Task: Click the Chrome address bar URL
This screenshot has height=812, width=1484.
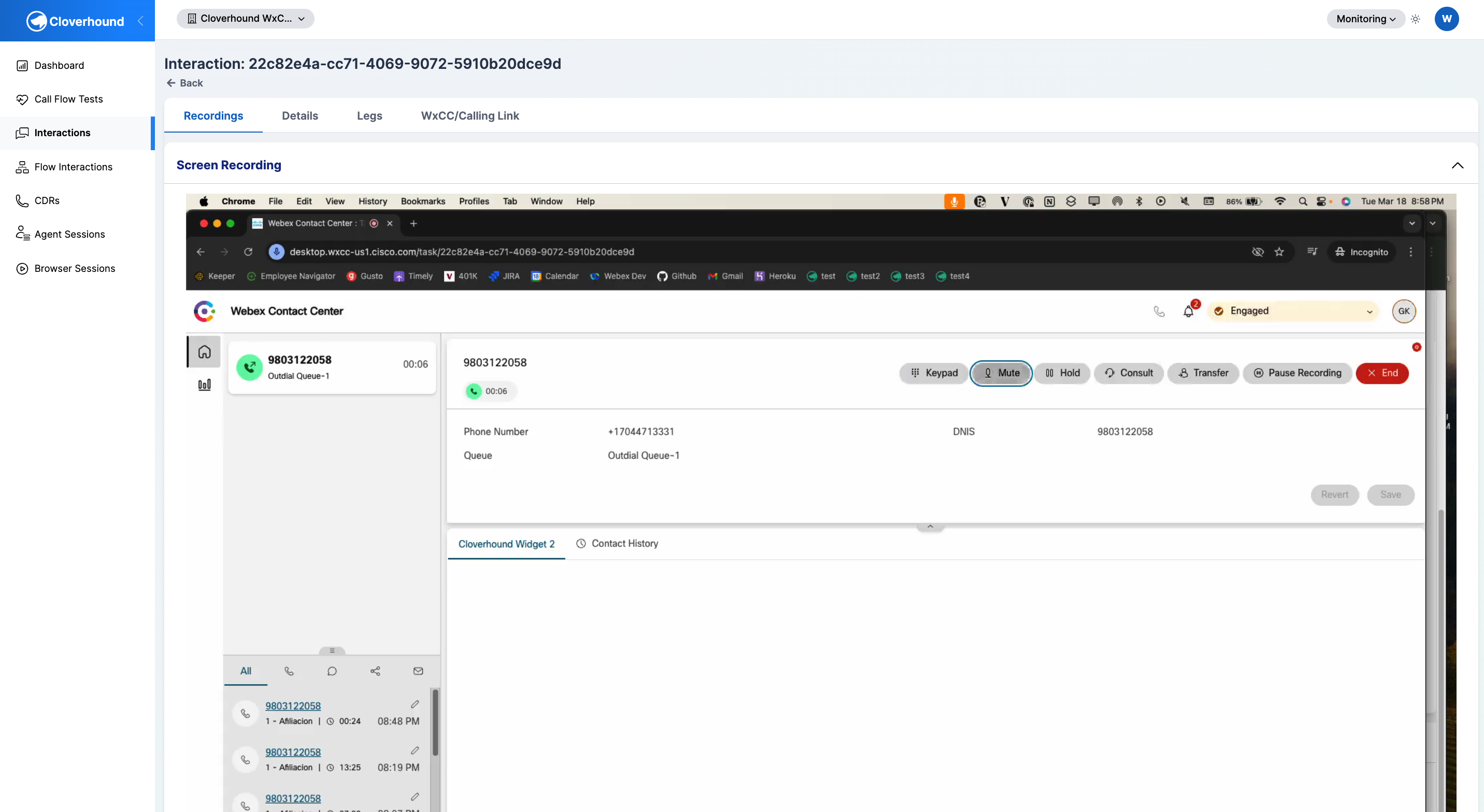Action: coord(462,252)
